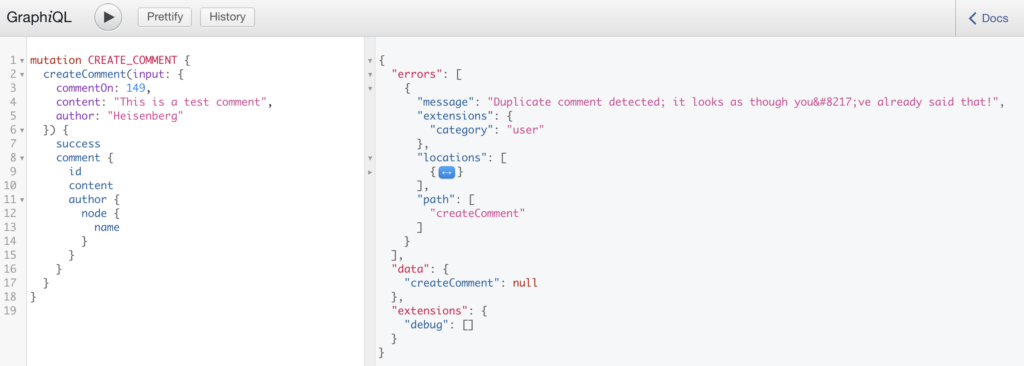Click the Docs chevron arrow icon
Screen dimensions: 1024x366
973,18
